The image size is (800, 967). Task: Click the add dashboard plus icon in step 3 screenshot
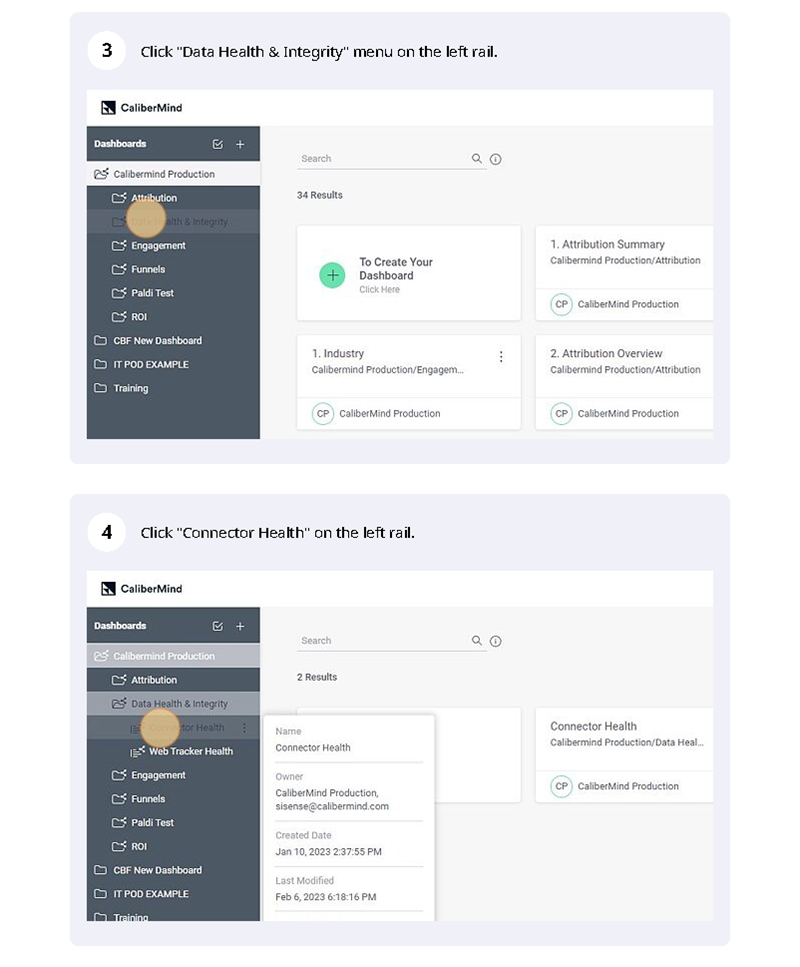click(240, 144)
